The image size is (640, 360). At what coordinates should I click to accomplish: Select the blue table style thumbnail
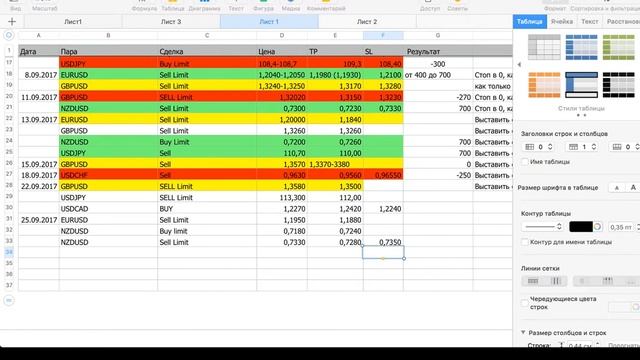[x=581, y=47]
